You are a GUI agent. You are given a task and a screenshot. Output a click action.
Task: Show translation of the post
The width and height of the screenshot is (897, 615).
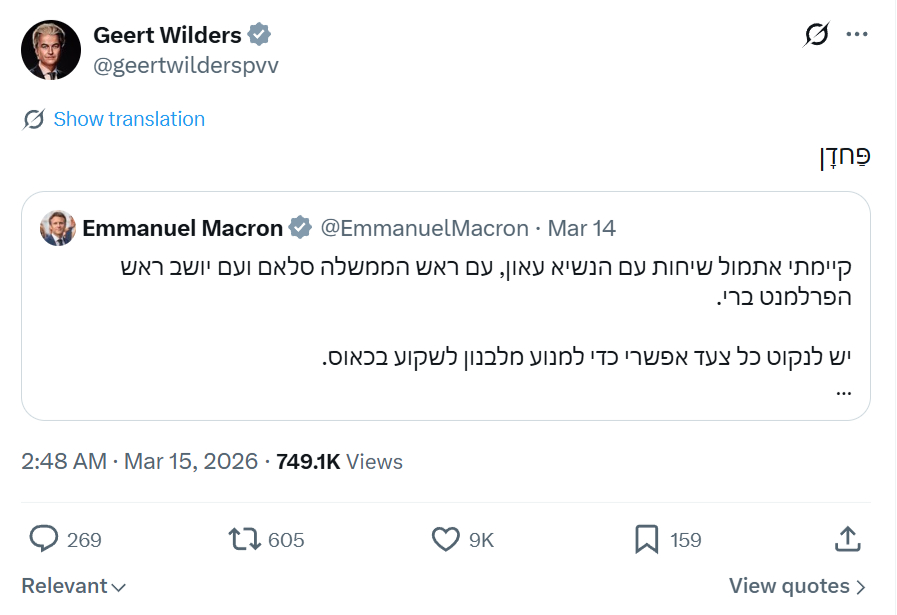[x=129, y=119]
